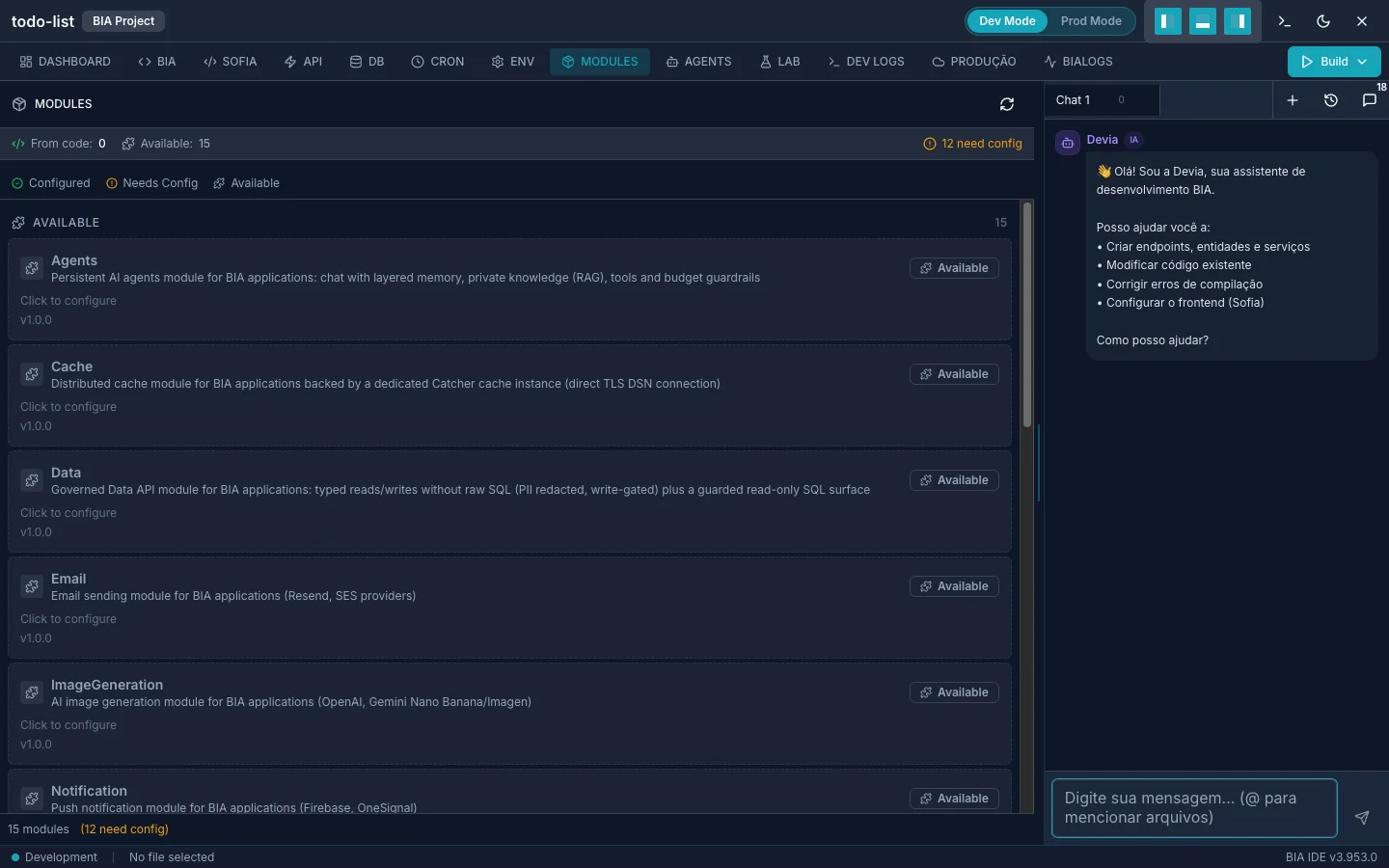1389x868 pixels.
Task: Send the chat message arrow icon
Action: coord(1362,818)
